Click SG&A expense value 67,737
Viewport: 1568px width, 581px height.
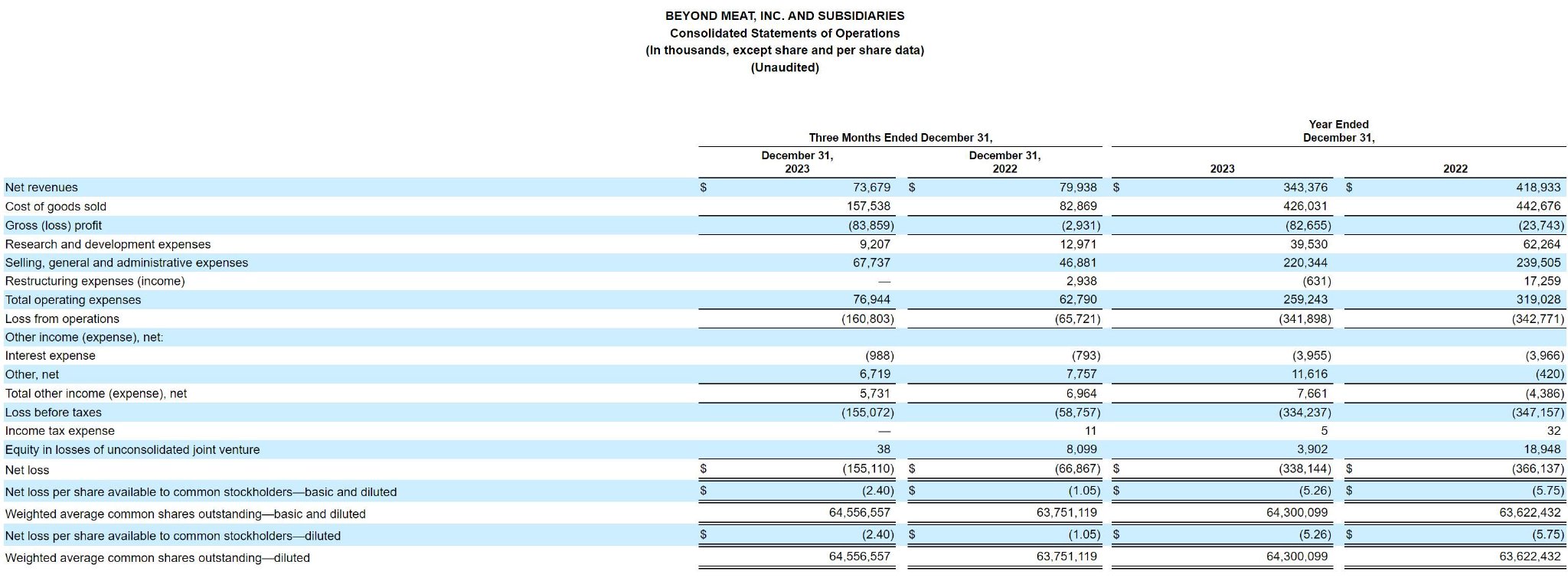coord(871,263)
